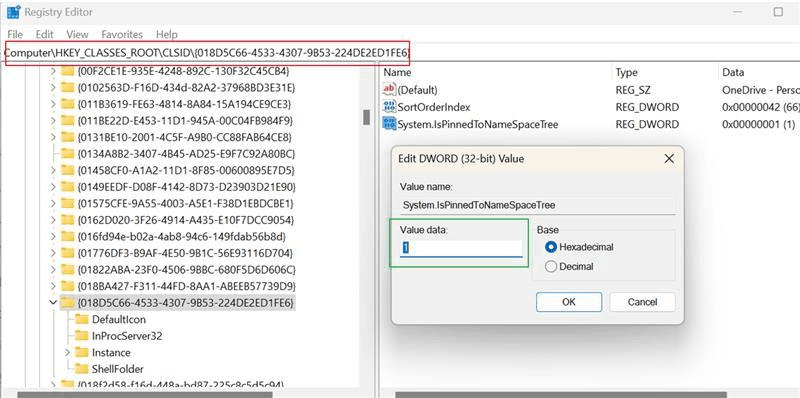The width and height of the screenshot is (800, 398).
Task: Open the Help menu
Action: pyautogui.click(x=166, y=34)
